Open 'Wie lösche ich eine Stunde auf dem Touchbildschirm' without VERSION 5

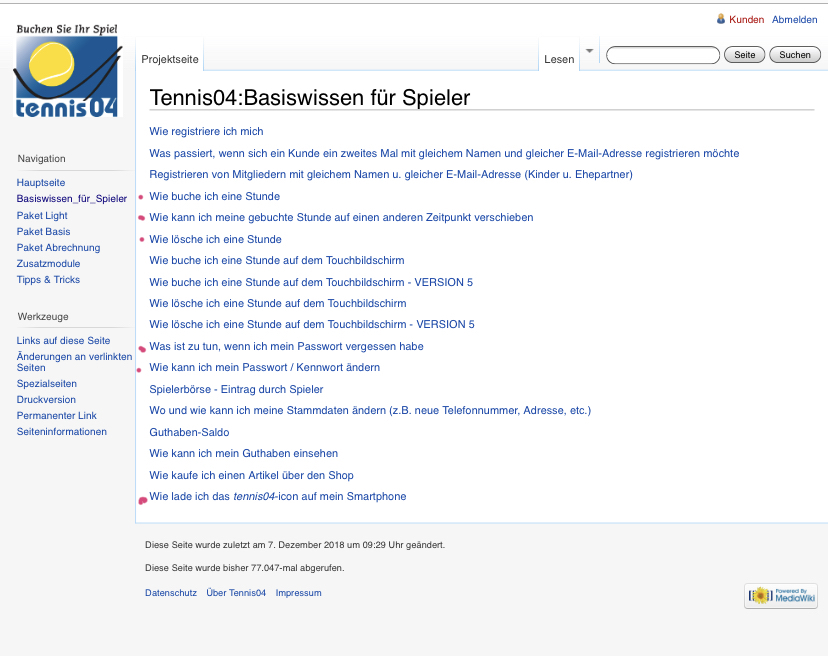point(278,303)
